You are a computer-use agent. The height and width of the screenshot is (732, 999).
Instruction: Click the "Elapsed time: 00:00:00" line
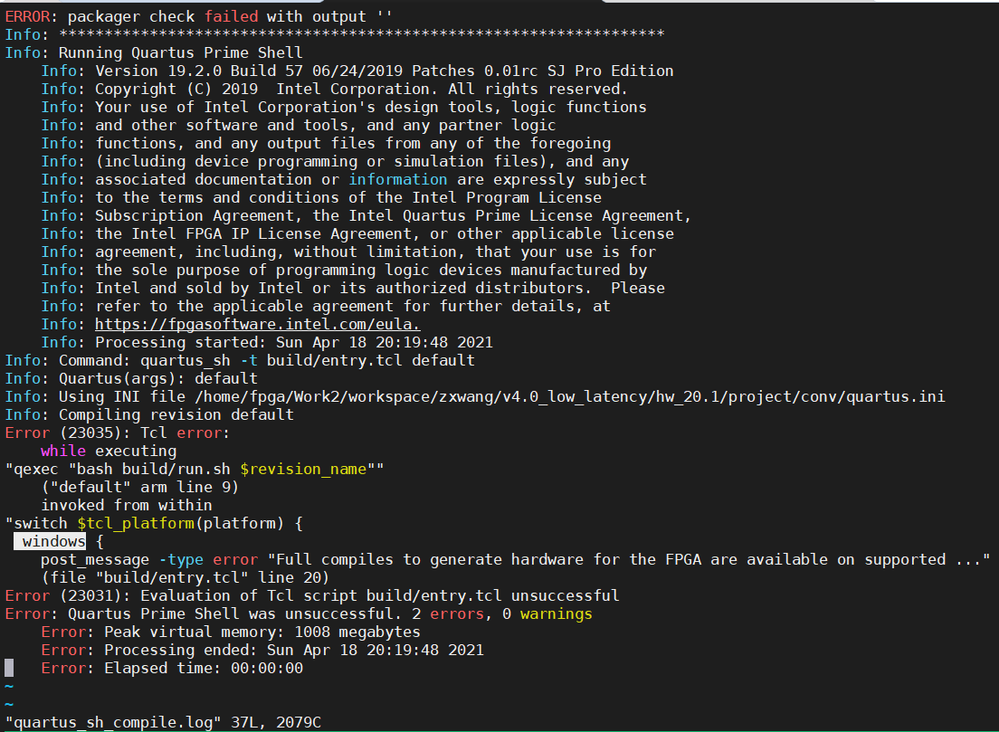172,668
